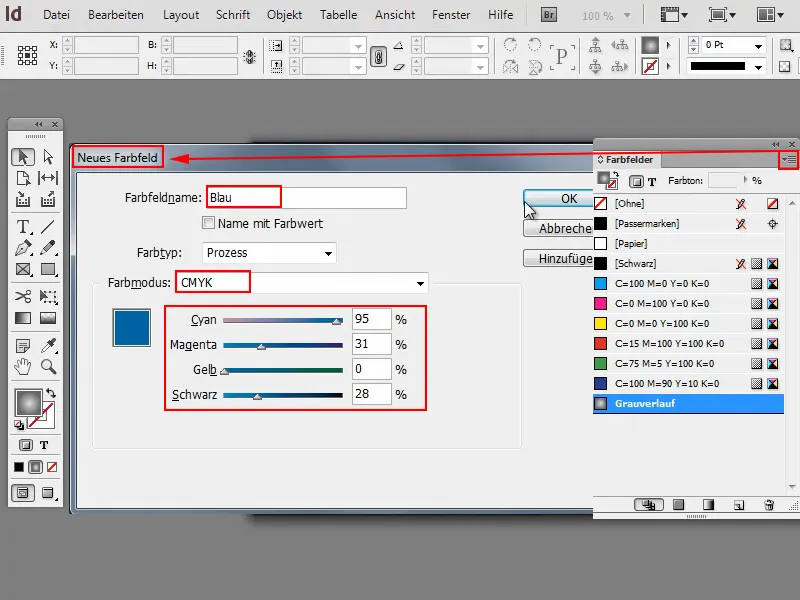The height and width of the screenshot is (600, 800).
Task: Select the Grauverlauf swatch row
Action: 688,404
